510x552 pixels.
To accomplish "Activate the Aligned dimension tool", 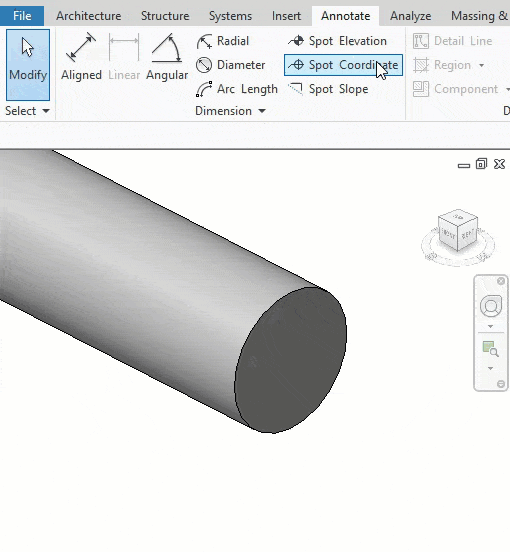I will [81, 57].
